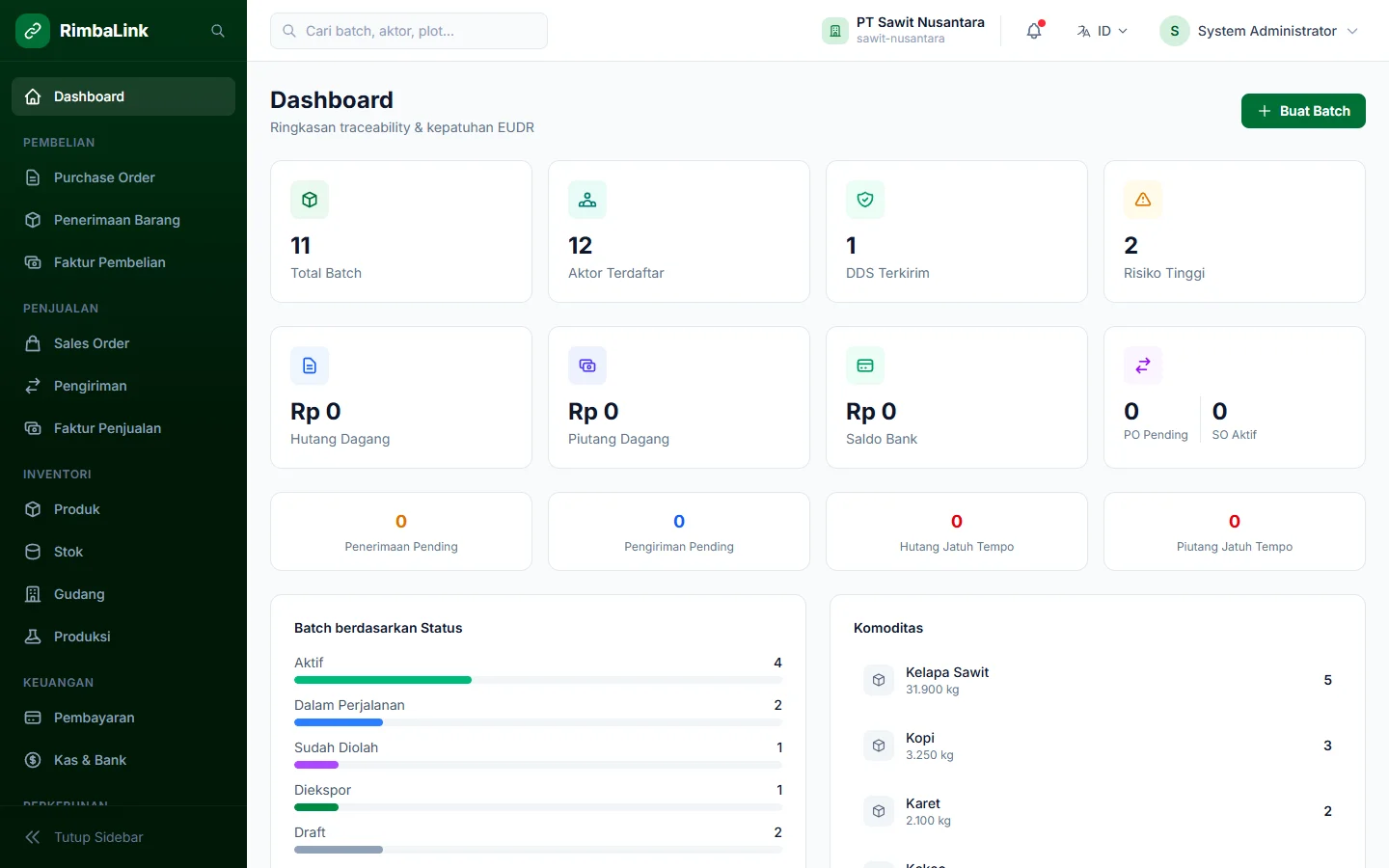Select the Kelapa Sawit commodity row
This screenshot has height=868, width=1389.
pos(1098,680)
